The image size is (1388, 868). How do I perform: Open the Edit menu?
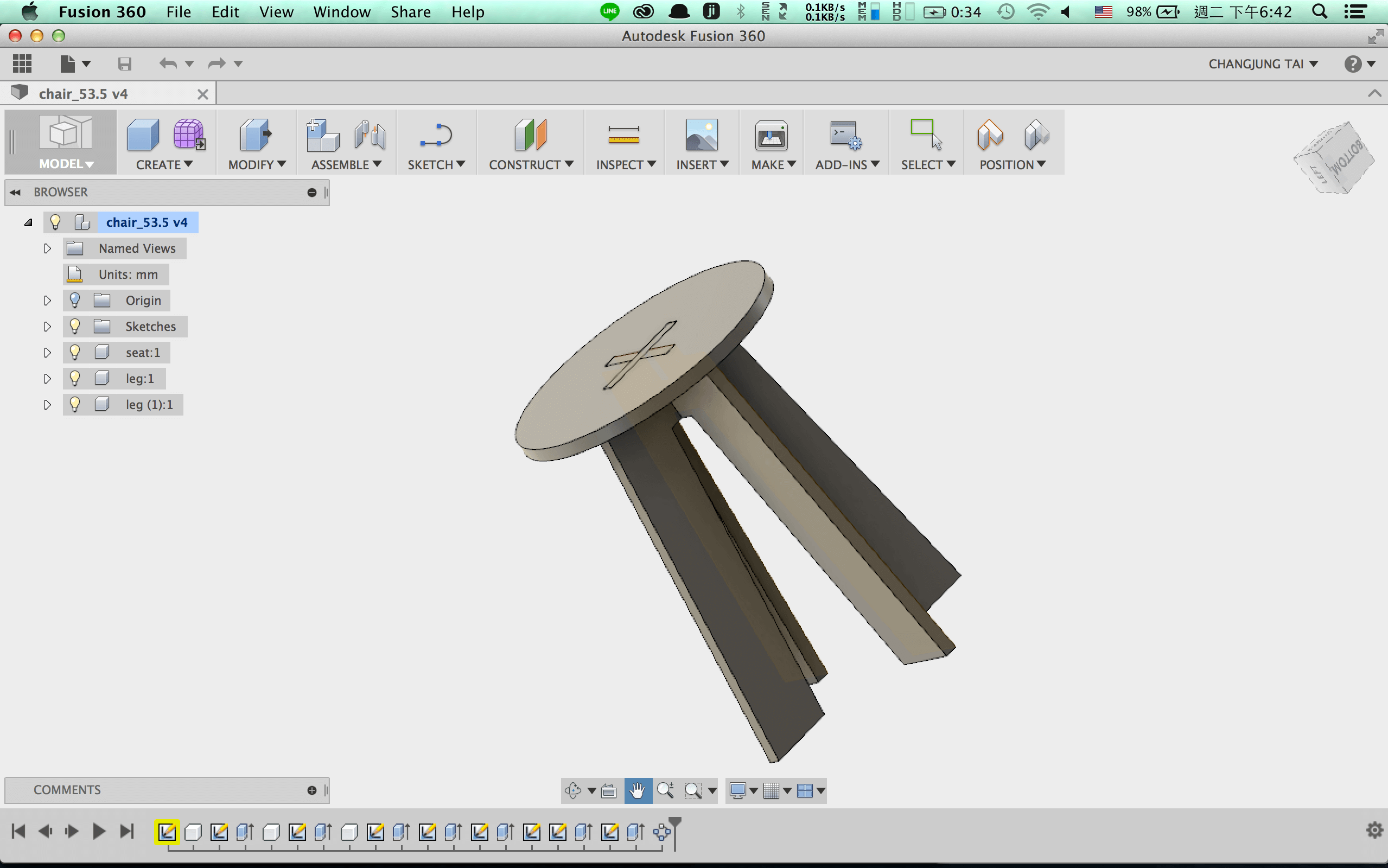[x=225, y=12]
